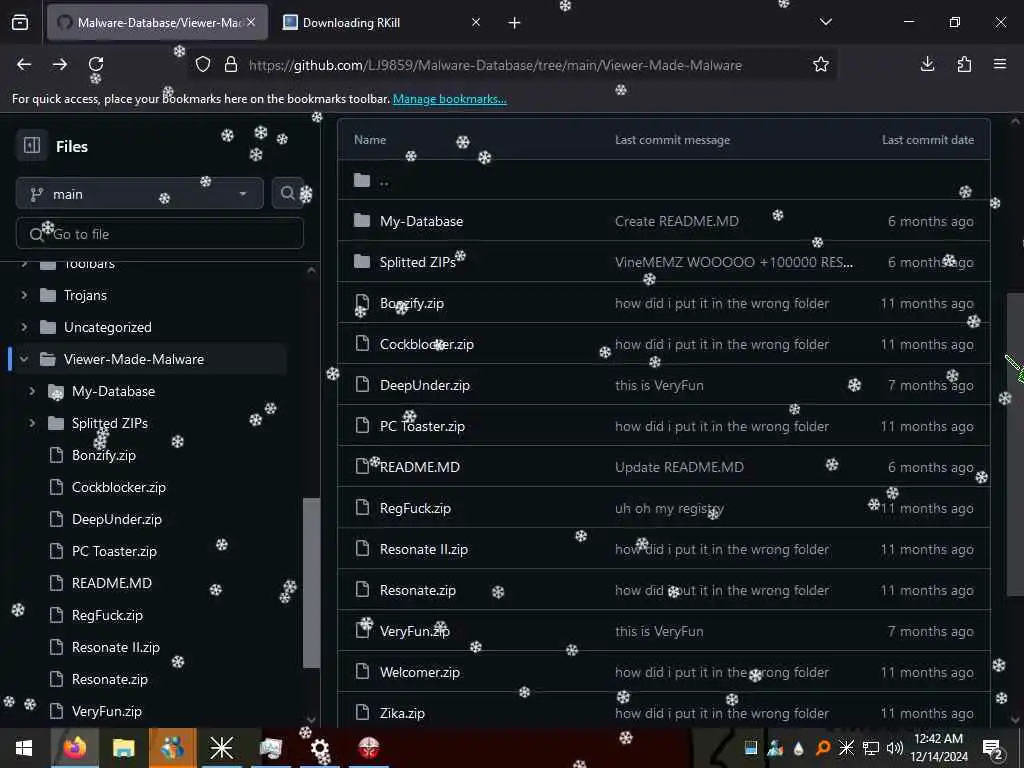Go forward using the browser forward arrow
The height and width of the screenshot is (768, 1024).
coord(60,64)
